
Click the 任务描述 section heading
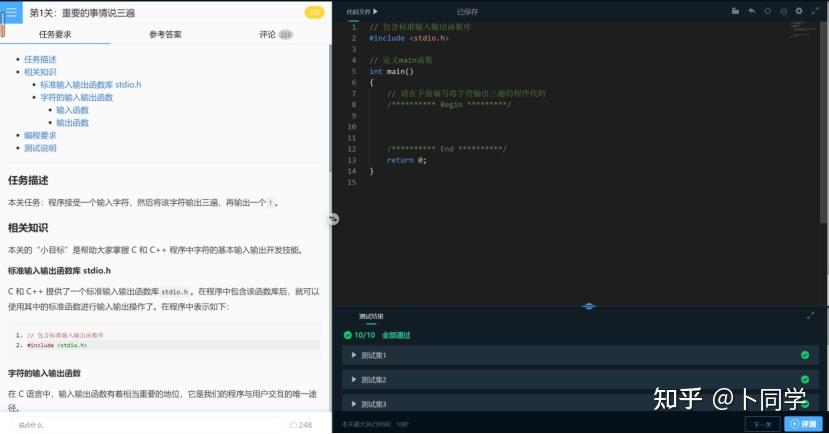(28, 180)
